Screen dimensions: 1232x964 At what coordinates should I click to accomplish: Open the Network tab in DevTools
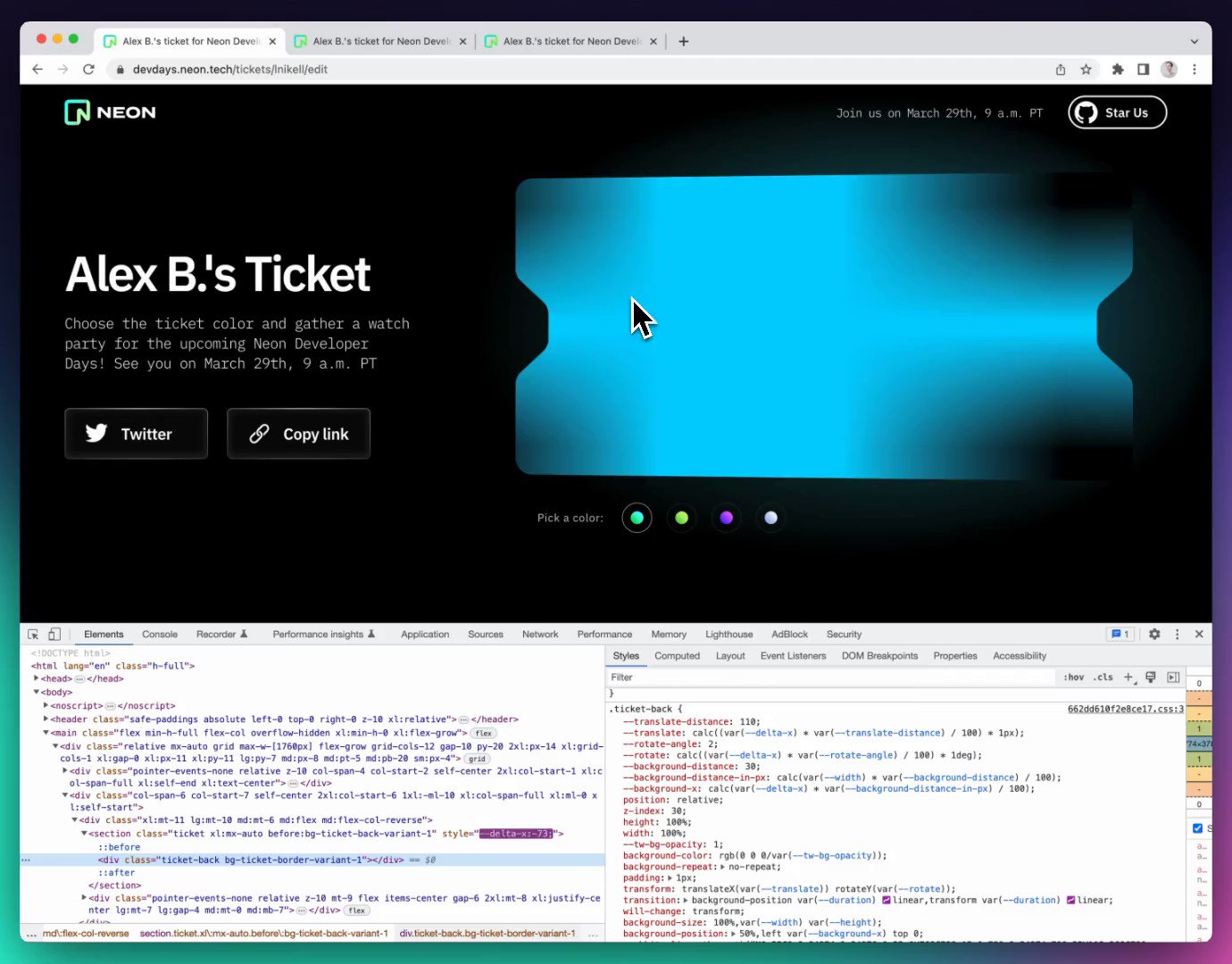[x=540, y=634]
